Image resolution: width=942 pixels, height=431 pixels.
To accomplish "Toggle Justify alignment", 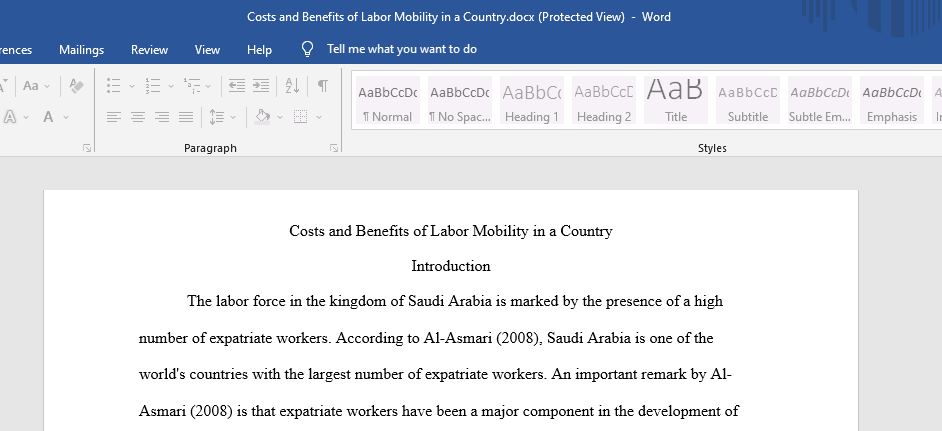I will tap(186, 117).
